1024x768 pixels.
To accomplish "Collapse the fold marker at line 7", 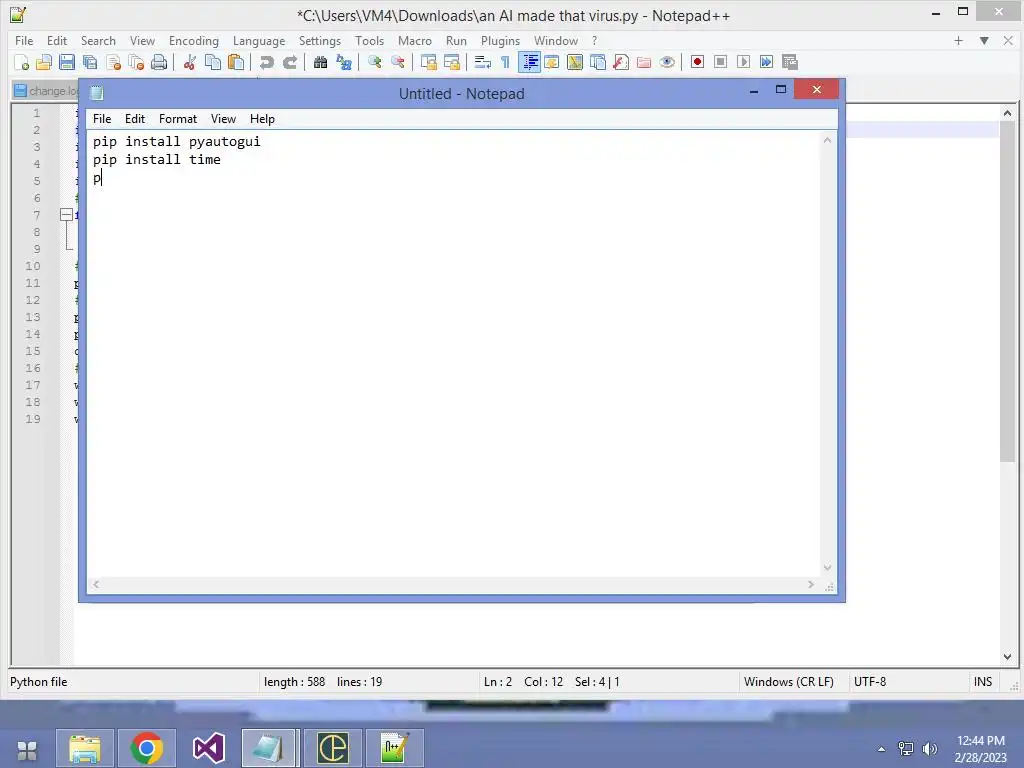I will 66,214.
